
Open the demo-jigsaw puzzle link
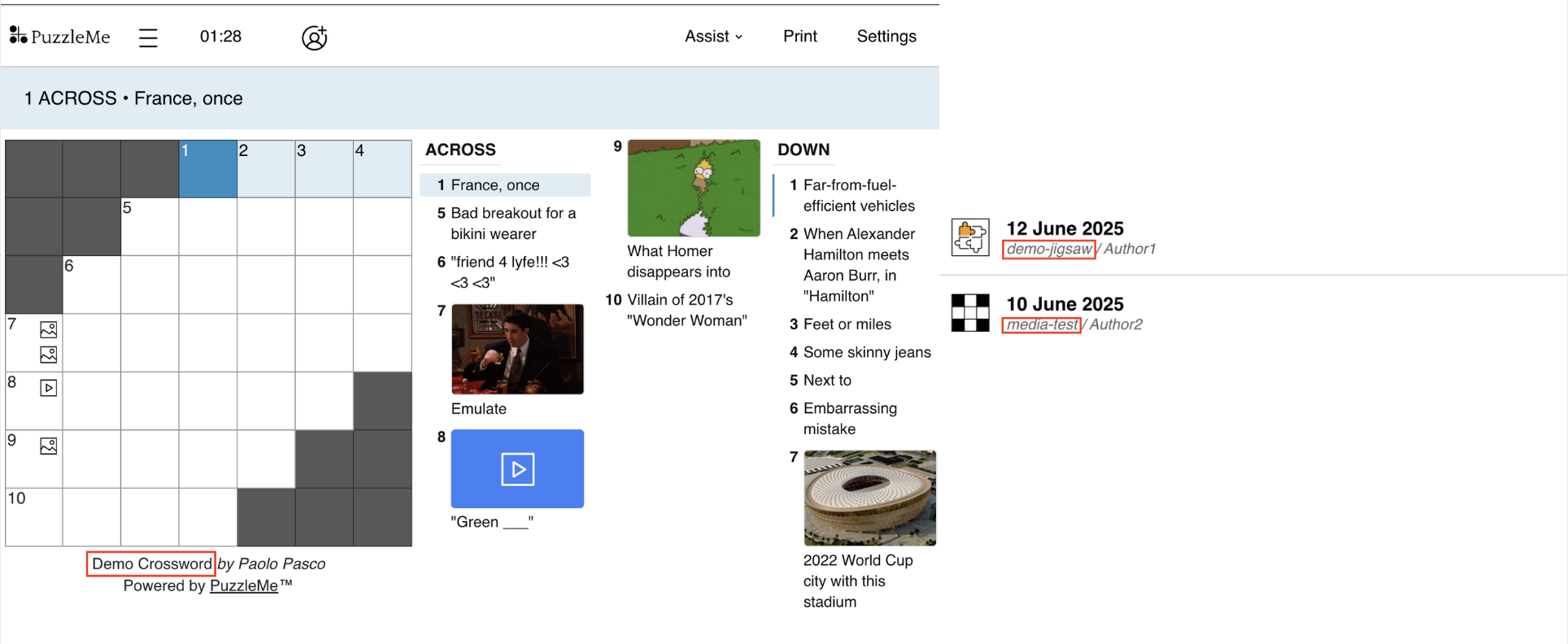[x=1049, y=249]
